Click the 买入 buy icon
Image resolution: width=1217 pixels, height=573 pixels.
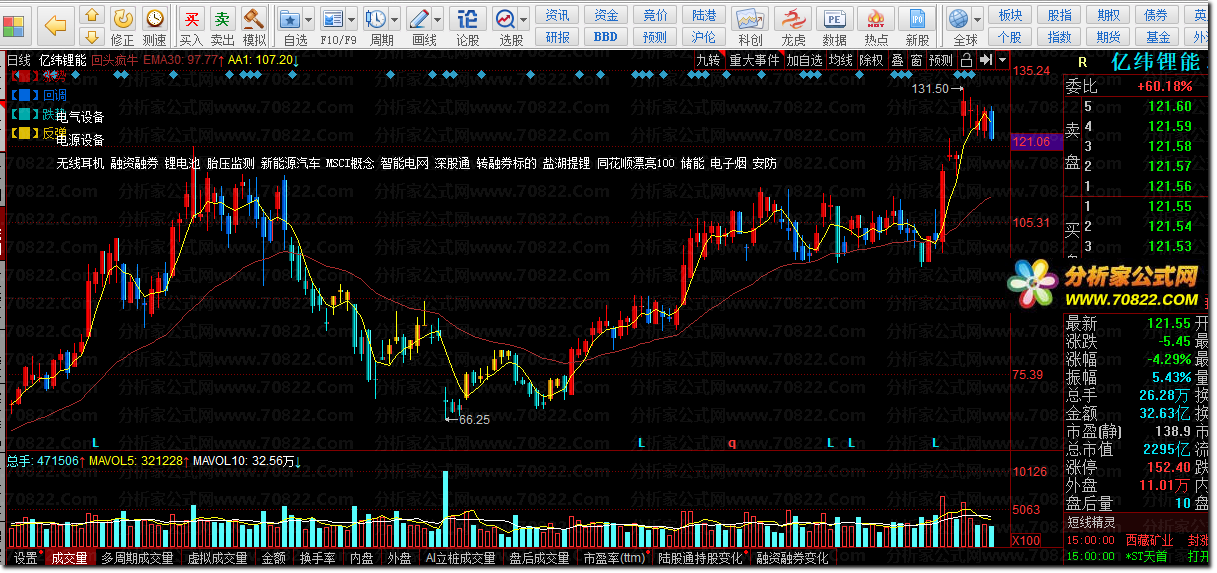tap(191, 25)
